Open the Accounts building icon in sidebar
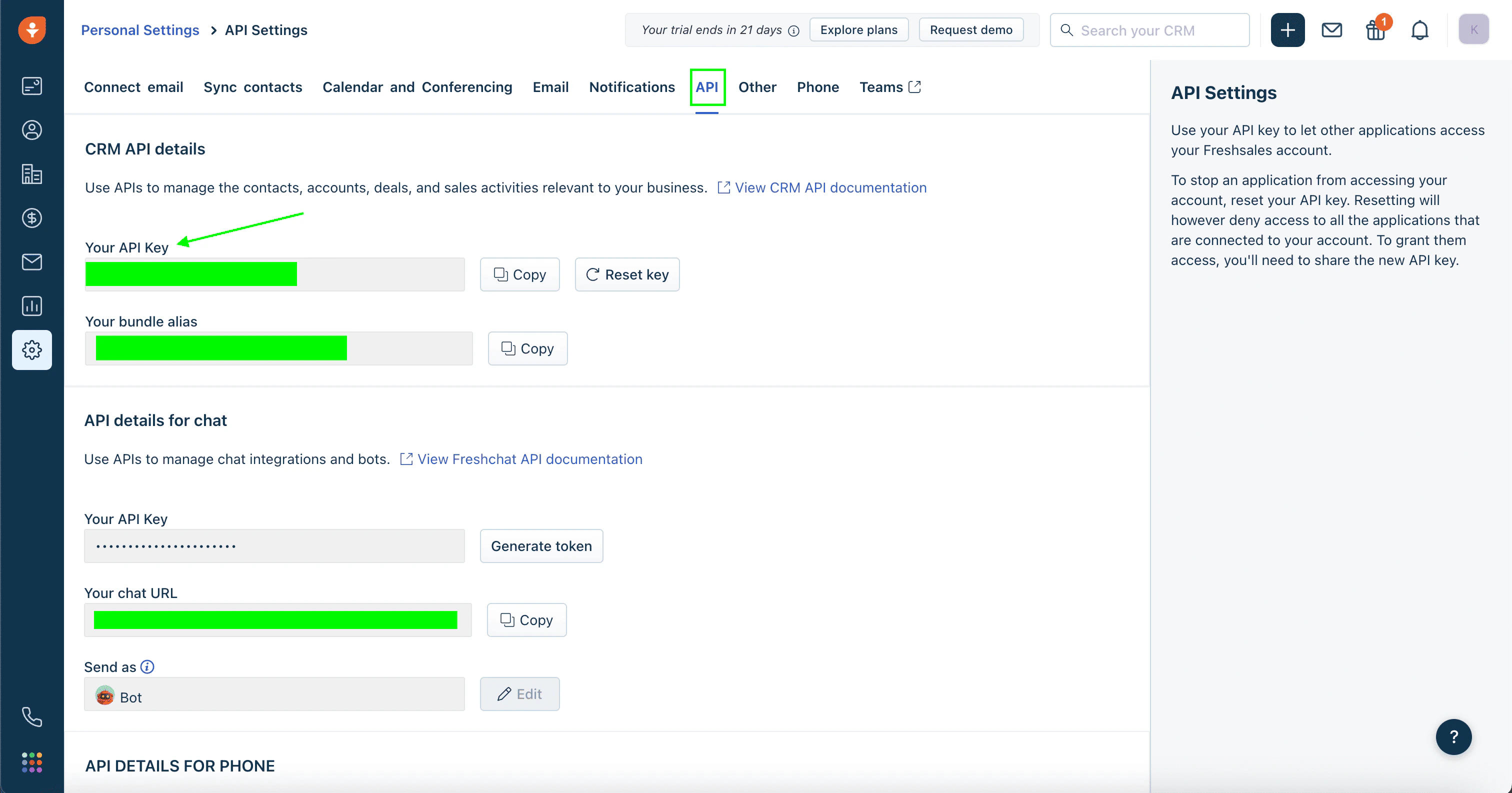Image resolution: width=1512 pixels, height=793 pixels. [x=31, y=174]
